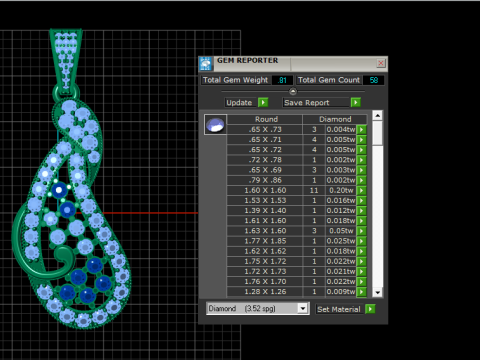The height and width of the screenshot is (360, 480).
Task: Click weight cell 0.05tw
Action: [341, 231]
